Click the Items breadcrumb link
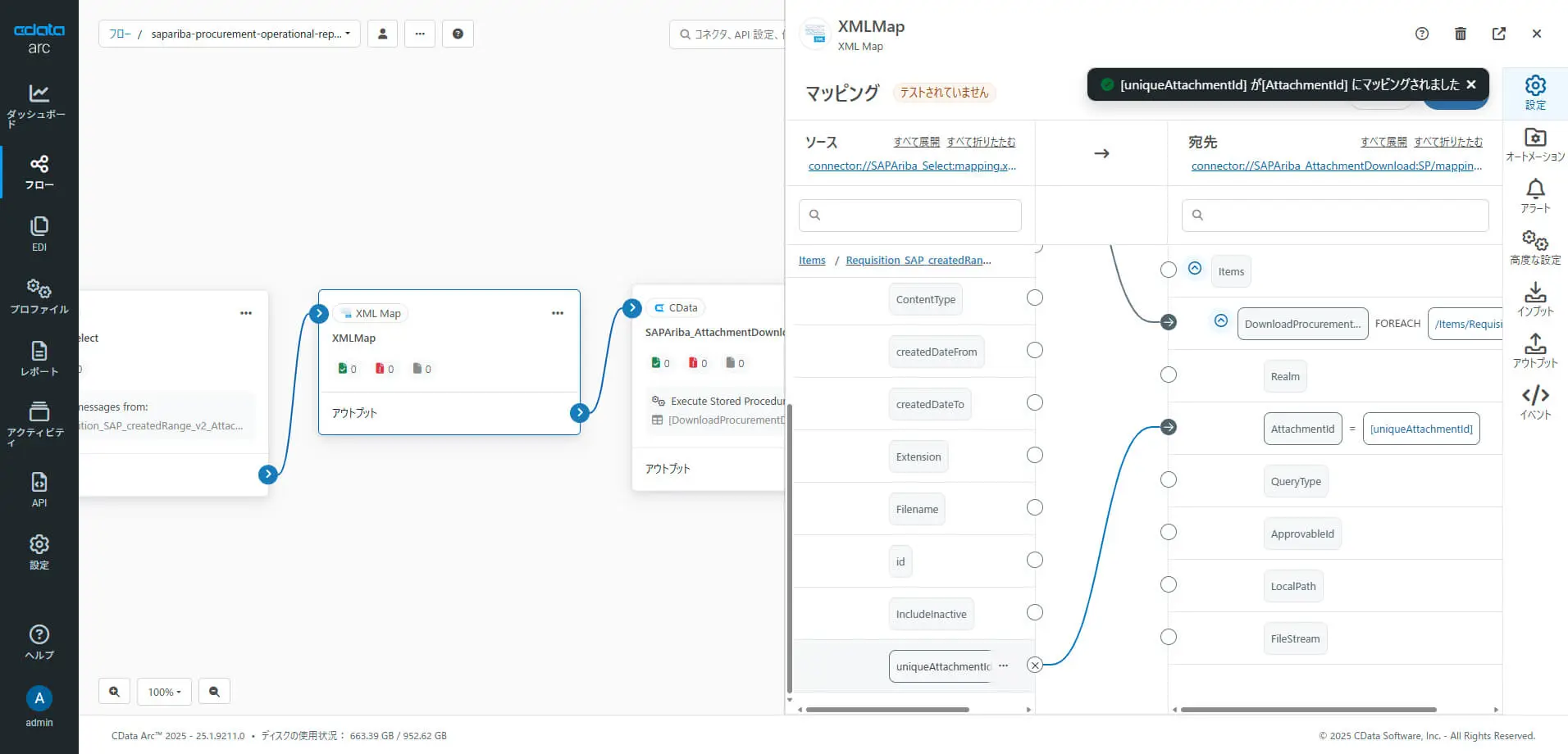The height and width of the screenshot is (754, 1568). (x=812, y=260)
